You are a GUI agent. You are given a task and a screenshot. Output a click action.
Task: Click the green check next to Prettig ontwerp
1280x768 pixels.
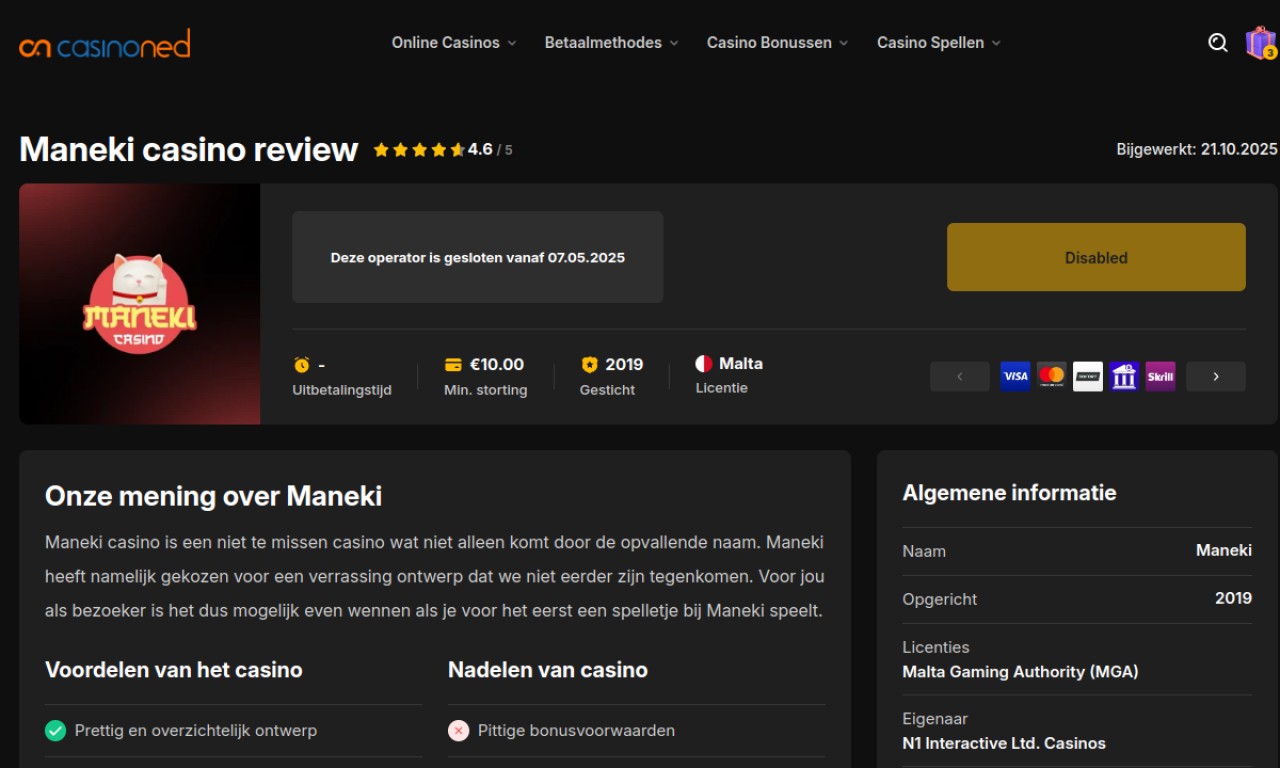click(x=56, y=731)
